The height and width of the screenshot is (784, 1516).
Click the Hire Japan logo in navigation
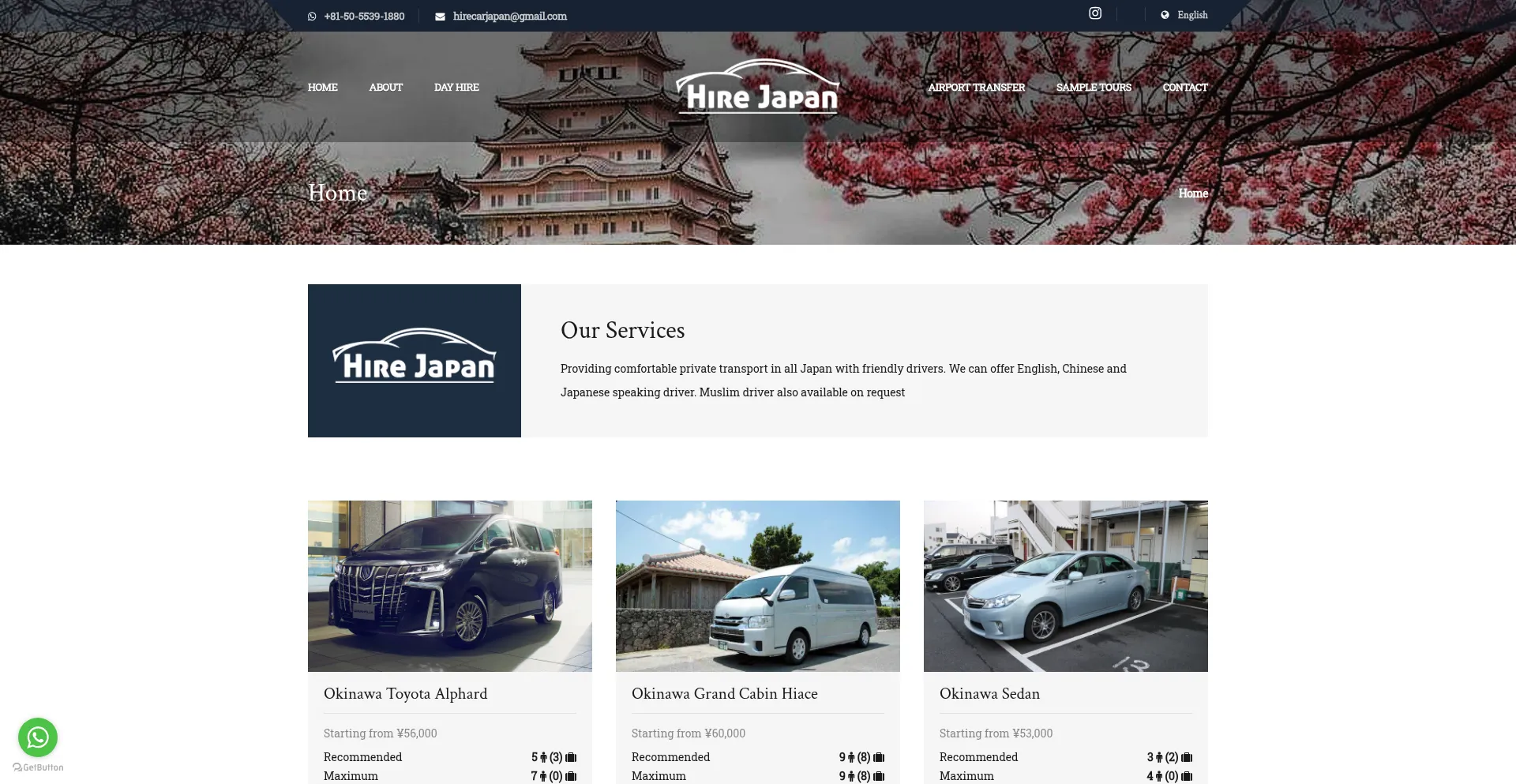[757, 88]
